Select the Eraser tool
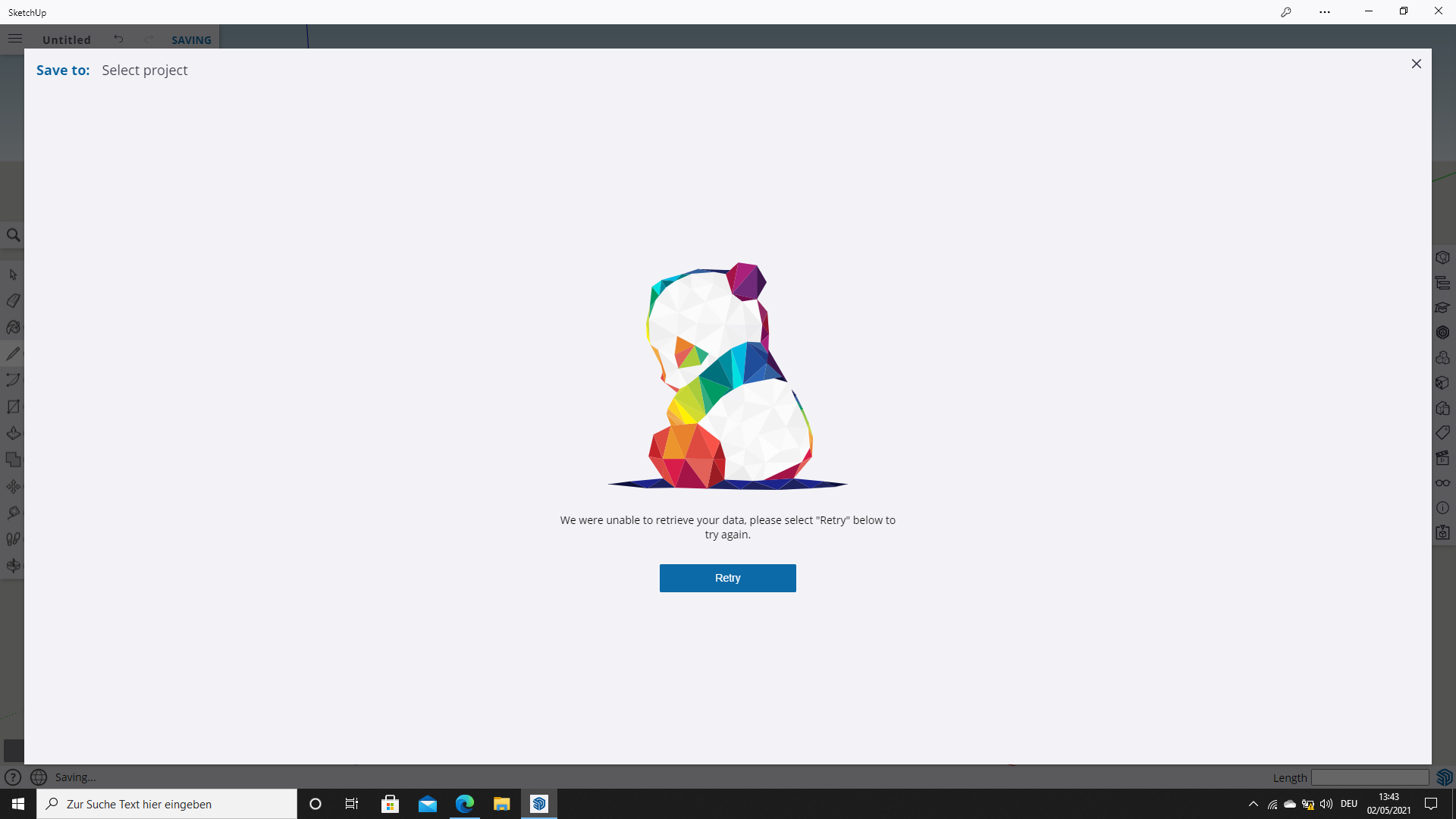 (x=13, y=301)
